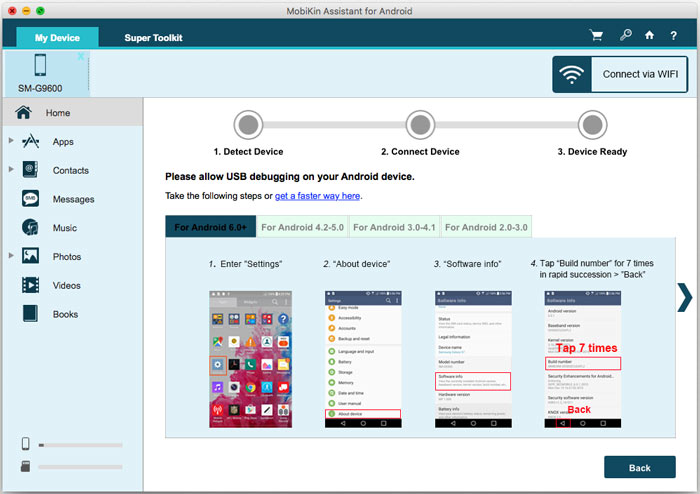
Task: Click the Photos picture icon
Action: (x=30, y=256)
